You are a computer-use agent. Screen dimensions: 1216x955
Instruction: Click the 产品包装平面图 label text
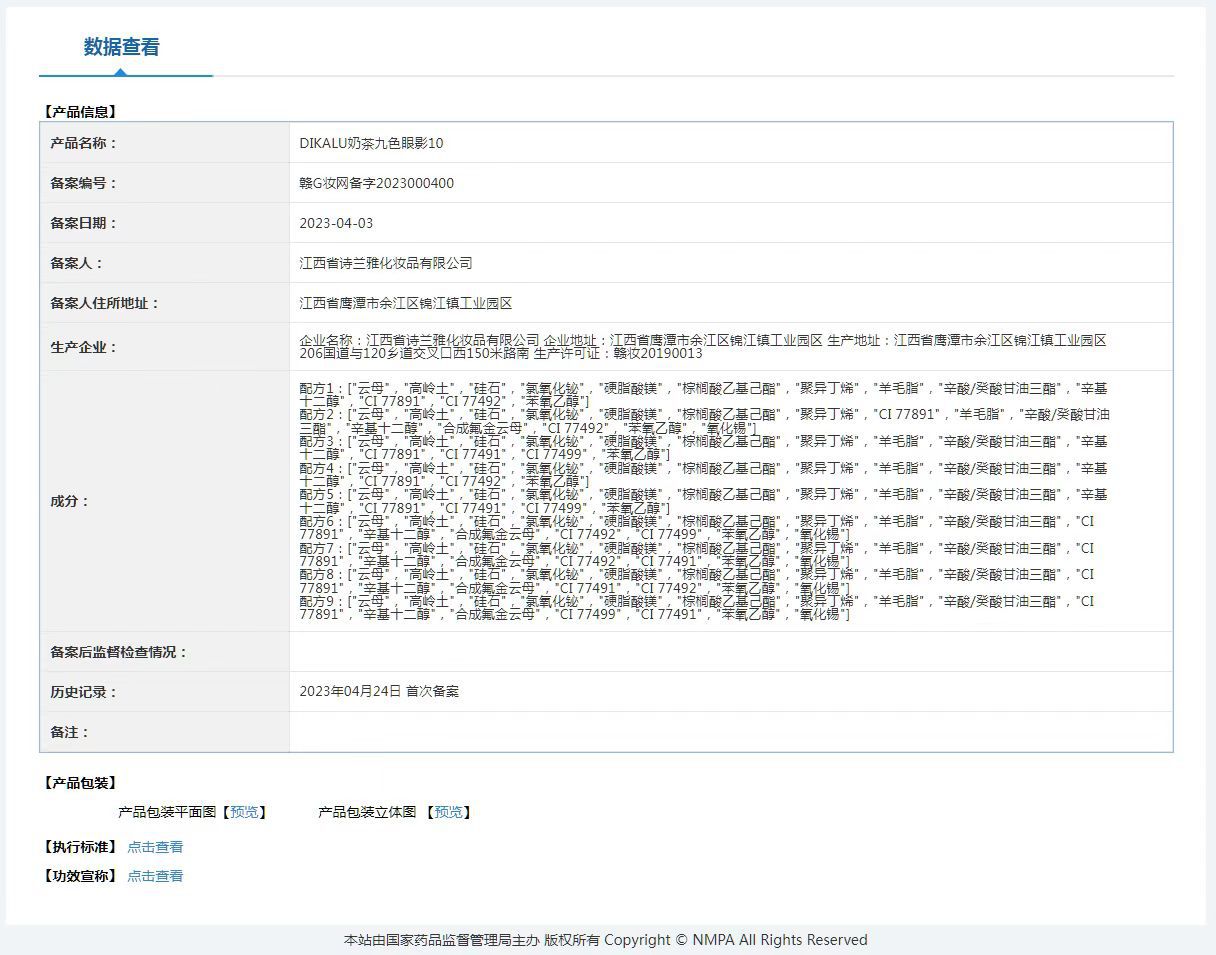(x=167, y=812)
